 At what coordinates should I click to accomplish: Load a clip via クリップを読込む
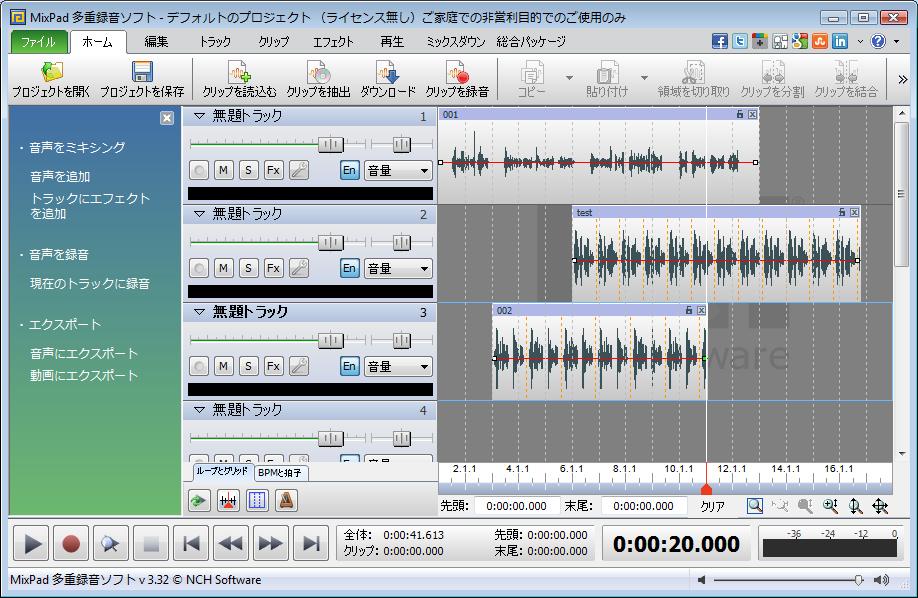coord(239,80)
